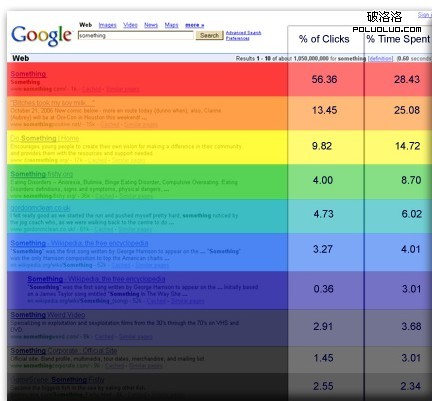The width and height of the screenshot is (432, 401).
Task: Select the Web tab above the search box
Action: [85, 25]
